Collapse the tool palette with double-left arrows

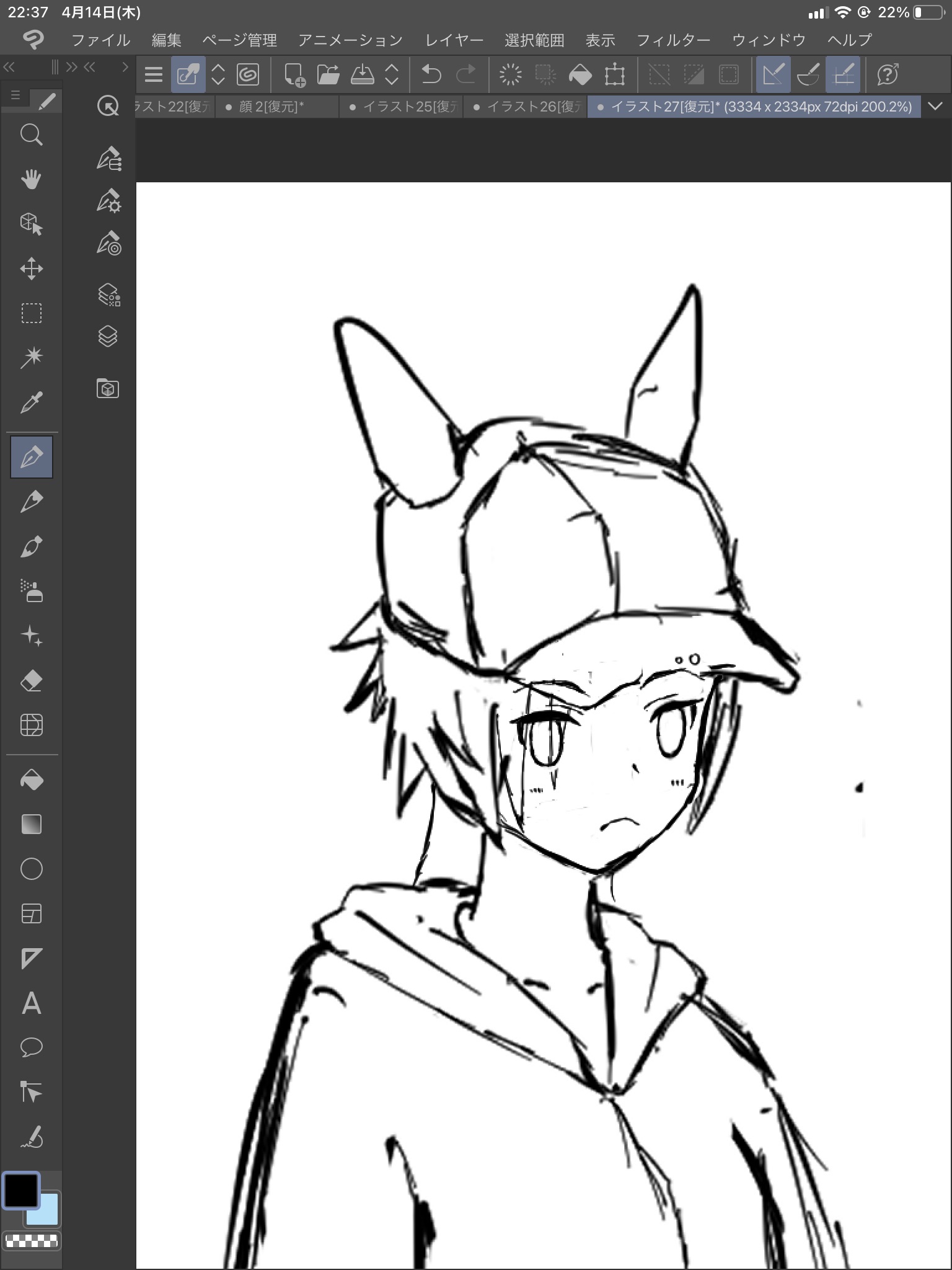point(9,67)
